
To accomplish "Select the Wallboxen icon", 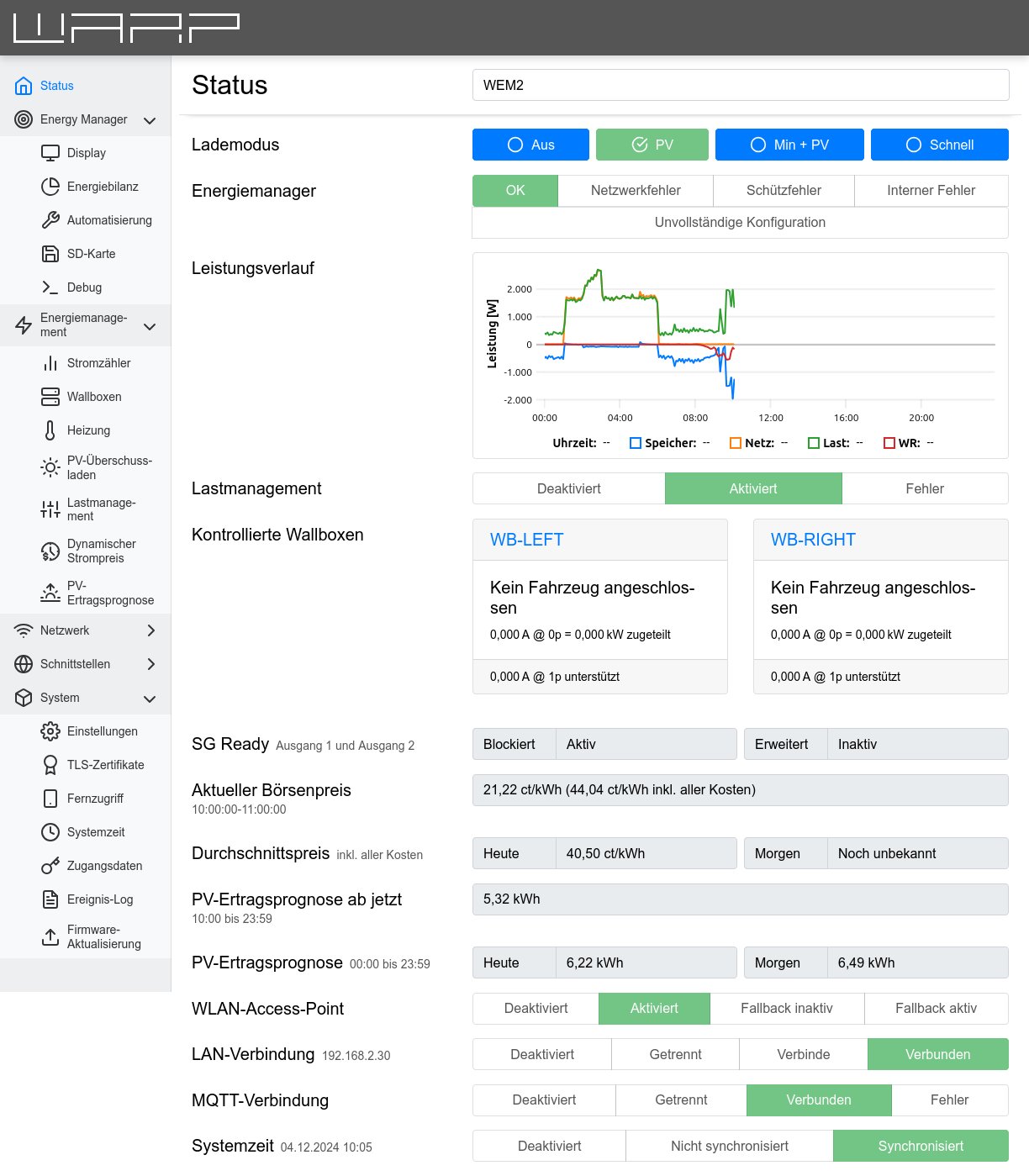I will 50,396.
